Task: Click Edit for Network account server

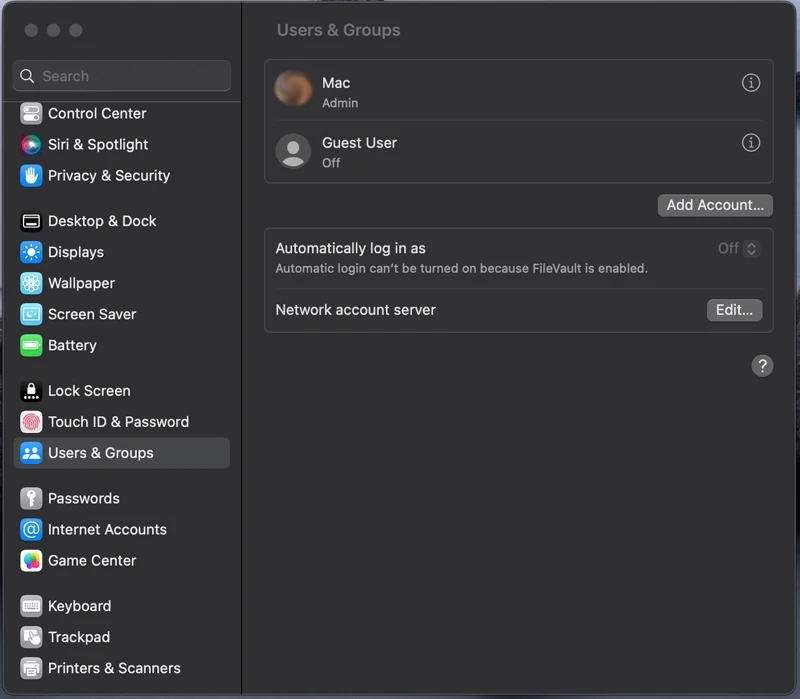Action: click(x=734, y=310)
